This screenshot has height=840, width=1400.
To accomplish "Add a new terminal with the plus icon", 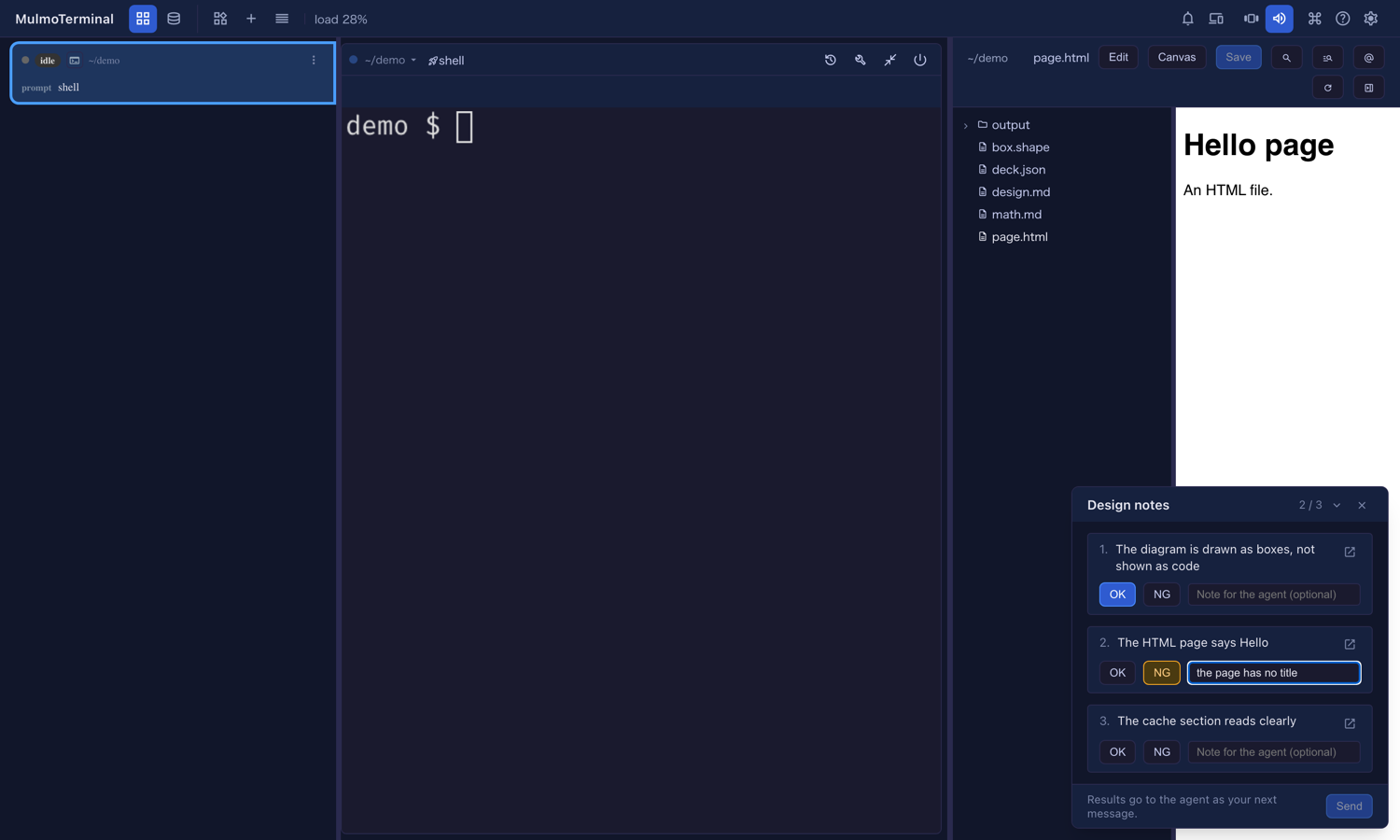I will click(251, 19).
